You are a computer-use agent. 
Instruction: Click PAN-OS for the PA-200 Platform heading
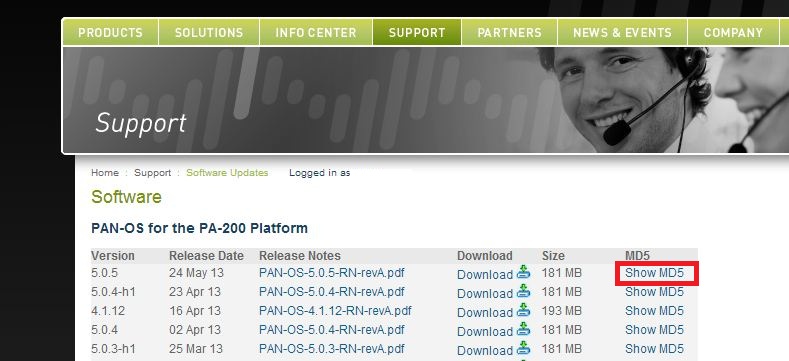pos(199,228)
